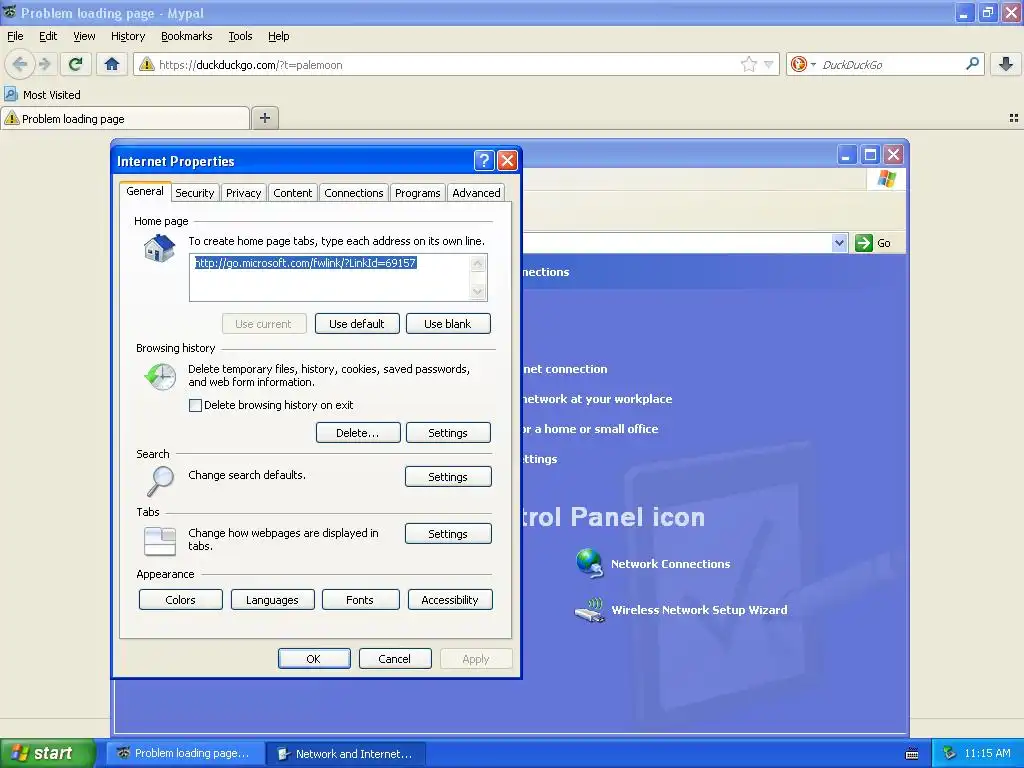Click the green Go arrow in Control Panel
Viewport: 1024px width, 768px height.
[863, 243]
